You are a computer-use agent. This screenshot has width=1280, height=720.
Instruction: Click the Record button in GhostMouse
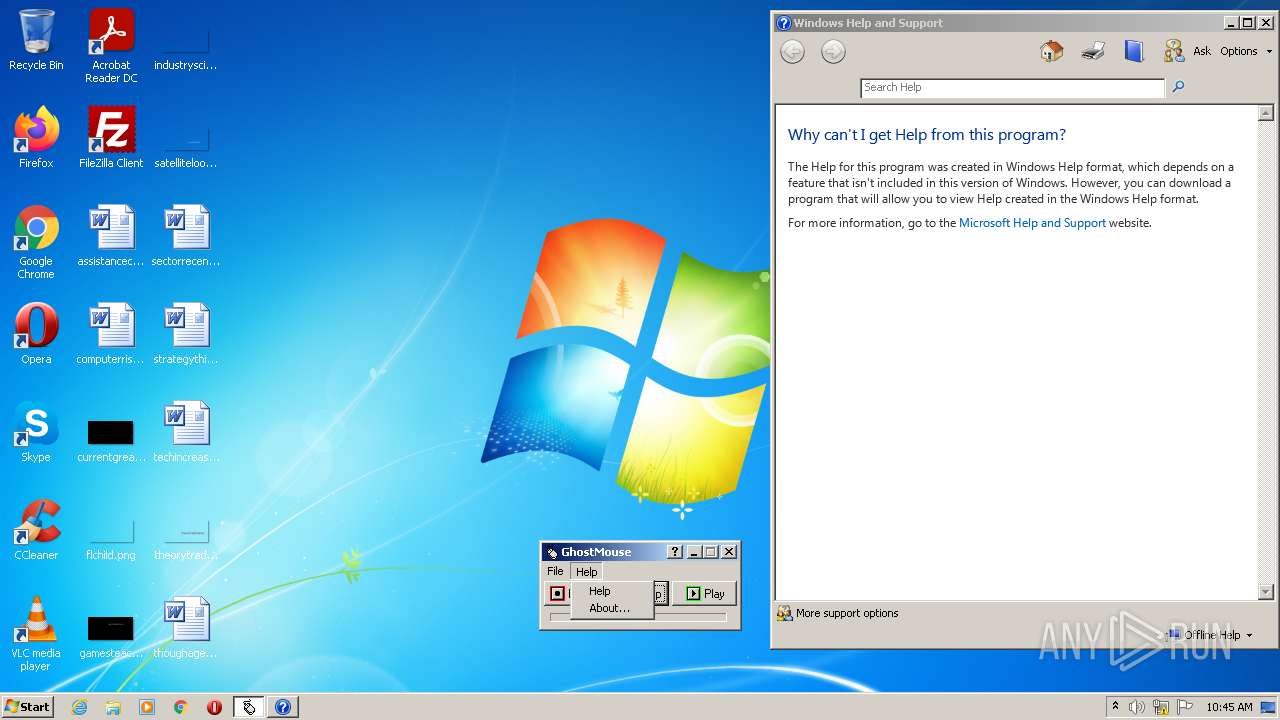coord(558,594)
